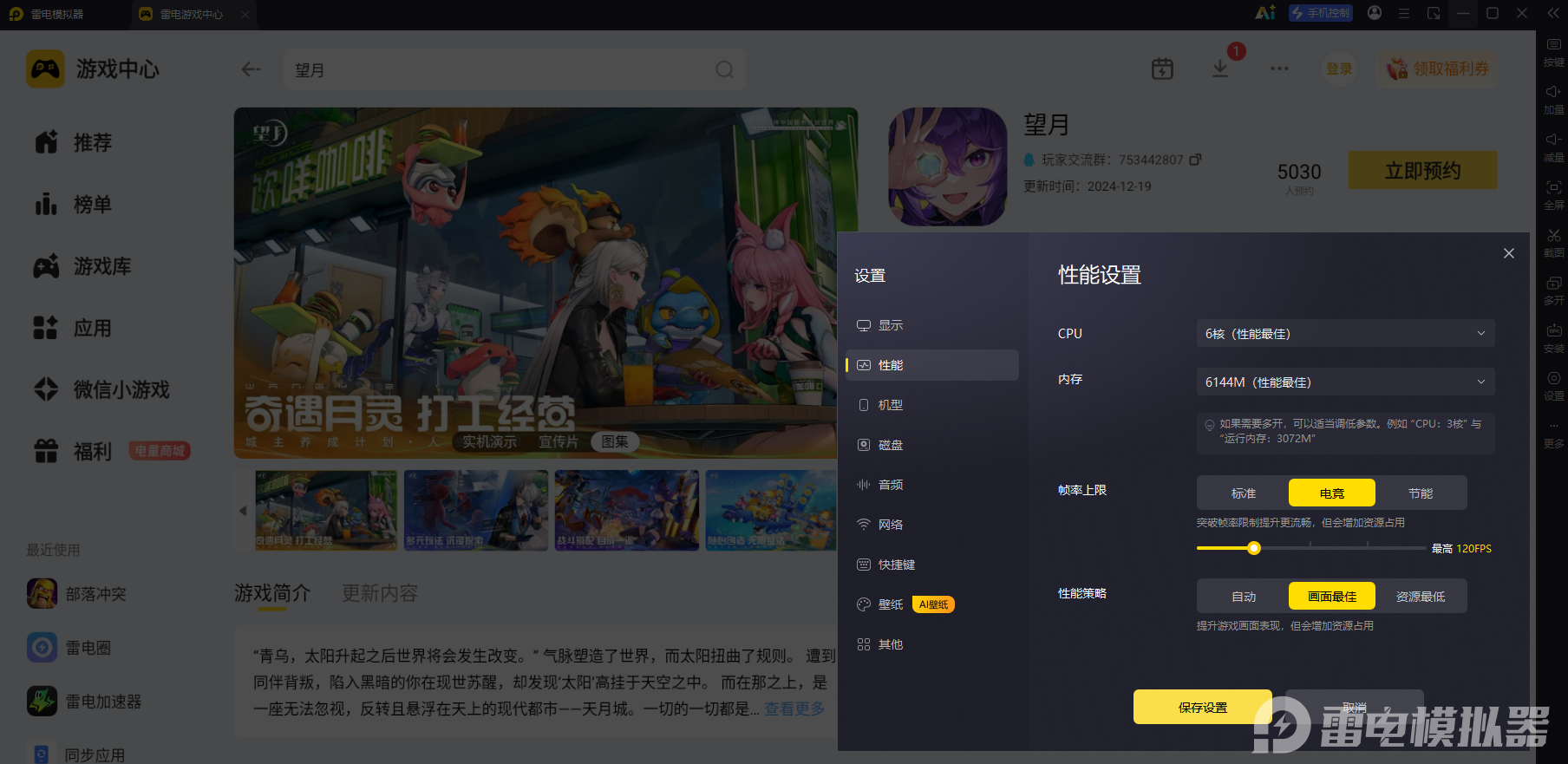1568x764 pixels.
Task: Click the 立即预约 reserve button
Action: pos(1422,171)
